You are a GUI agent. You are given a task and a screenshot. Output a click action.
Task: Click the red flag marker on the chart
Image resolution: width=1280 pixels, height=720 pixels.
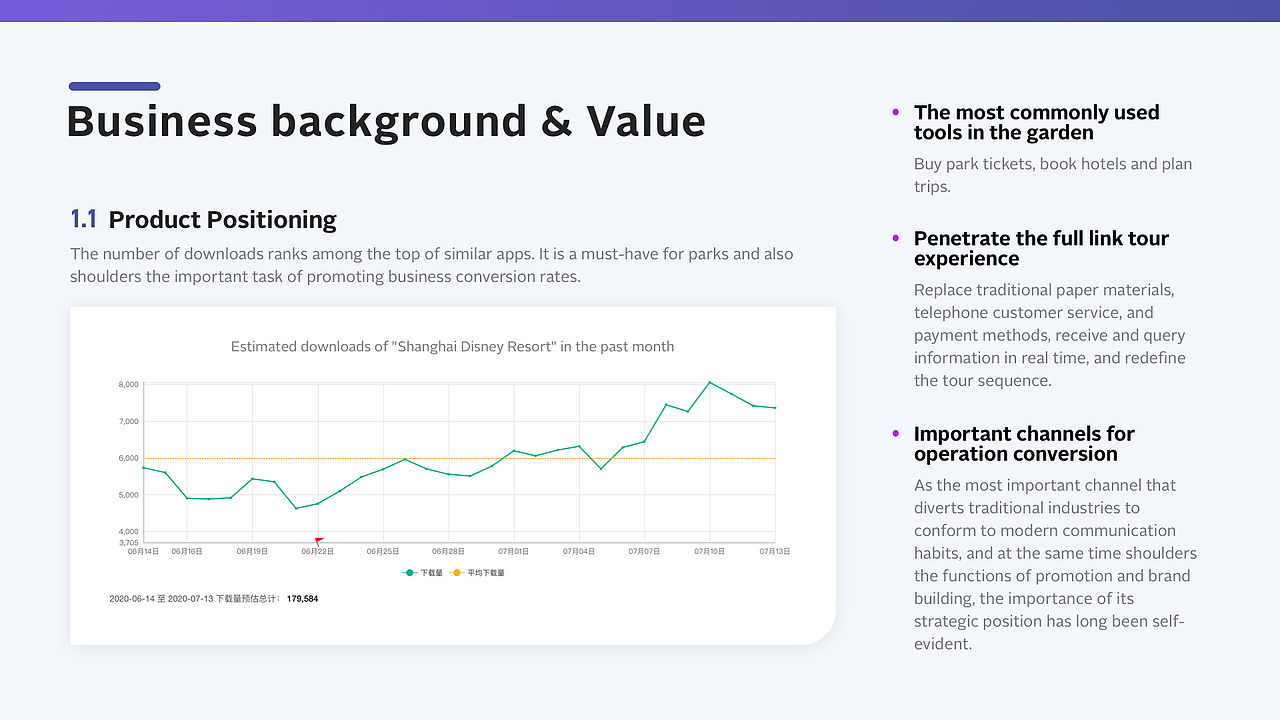tap(319, 541)
